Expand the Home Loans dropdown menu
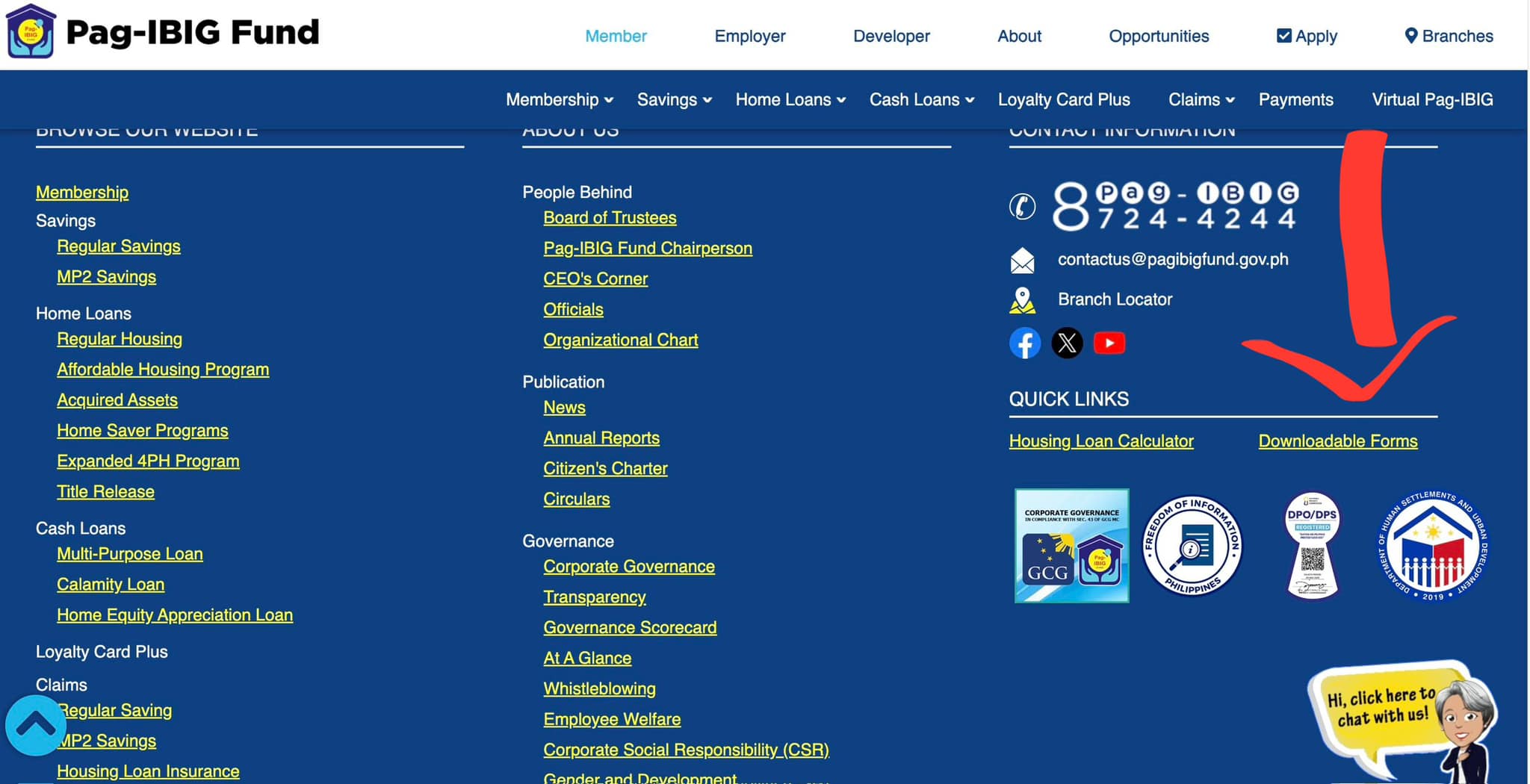The width and height of the screenshot is (1530, 784). coord(790,99)
